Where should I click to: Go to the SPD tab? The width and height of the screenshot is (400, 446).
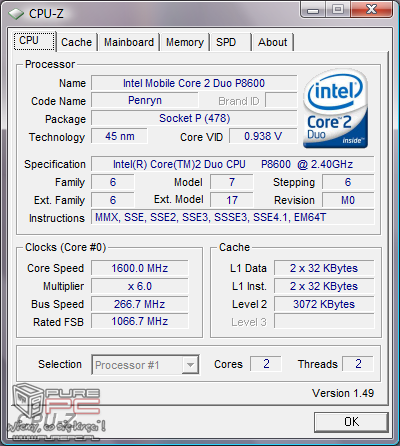click(230, 42)
